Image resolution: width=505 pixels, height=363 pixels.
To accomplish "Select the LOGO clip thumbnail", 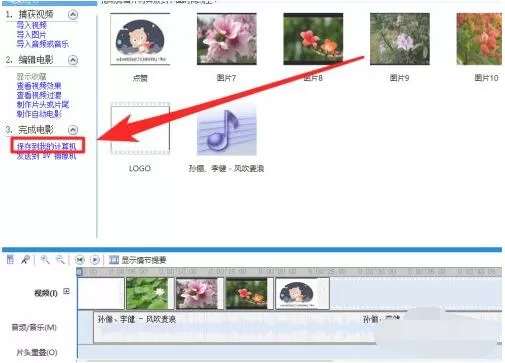I will click(140, 129).
